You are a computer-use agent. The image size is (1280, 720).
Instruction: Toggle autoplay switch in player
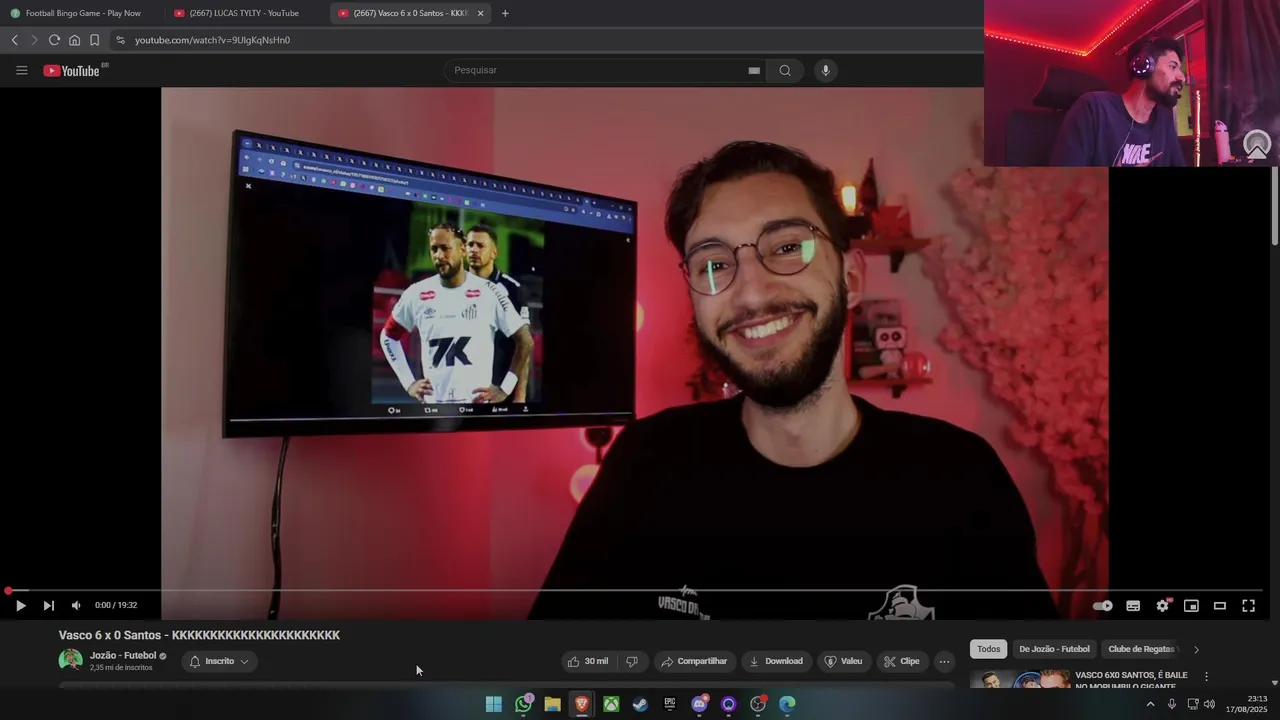point(1103,606)
